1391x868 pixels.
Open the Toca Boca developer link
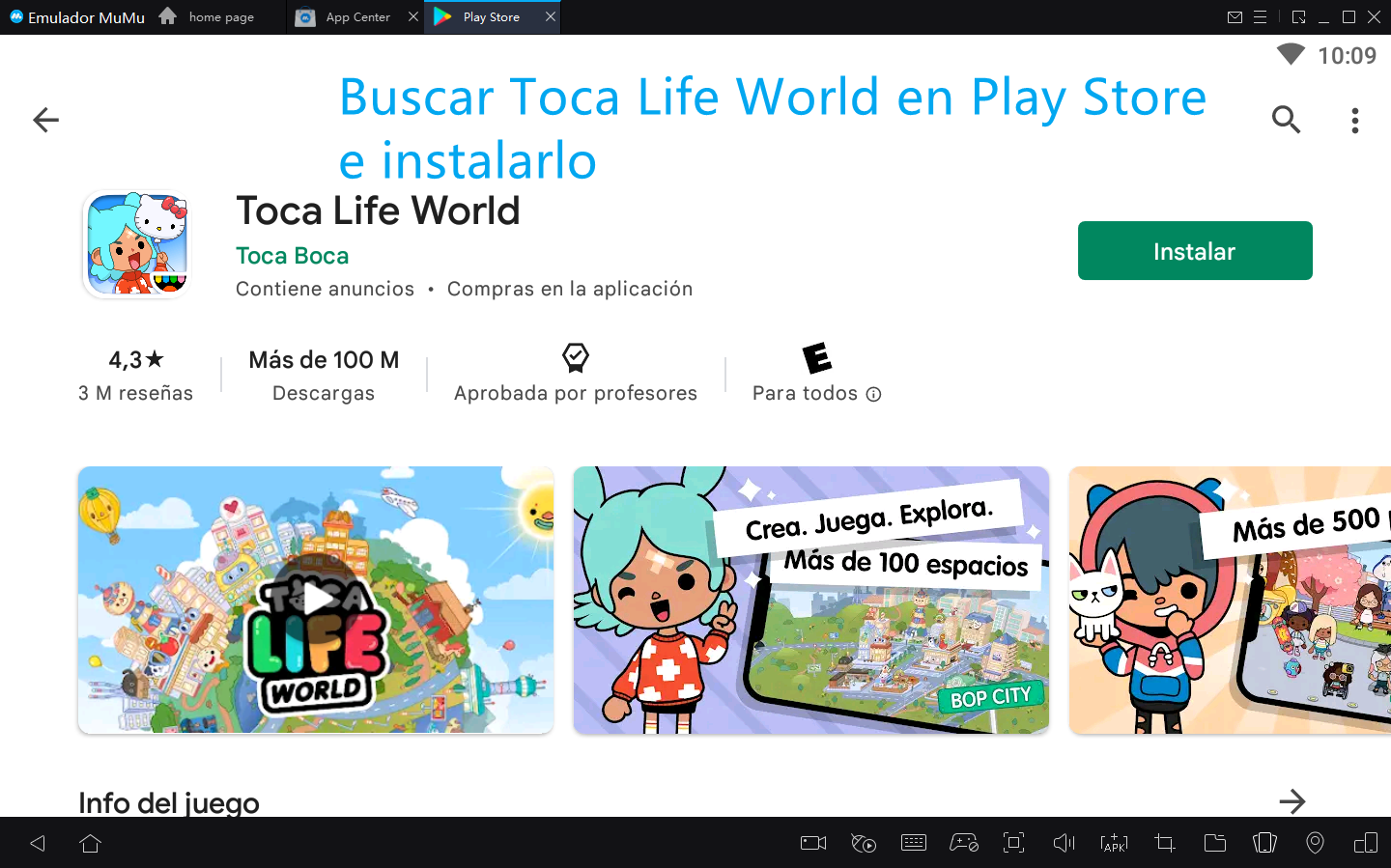(x=292, y=256)
